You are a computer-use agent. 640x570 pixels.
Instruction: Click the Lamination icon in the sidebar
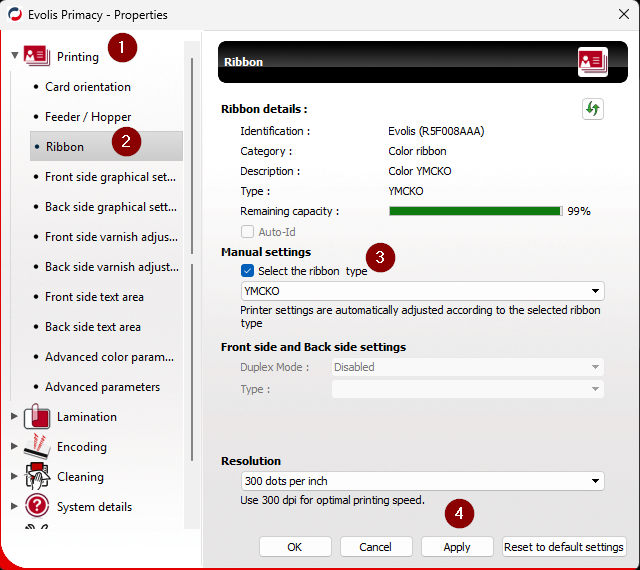pyautogui.click(x=37, y=416)
